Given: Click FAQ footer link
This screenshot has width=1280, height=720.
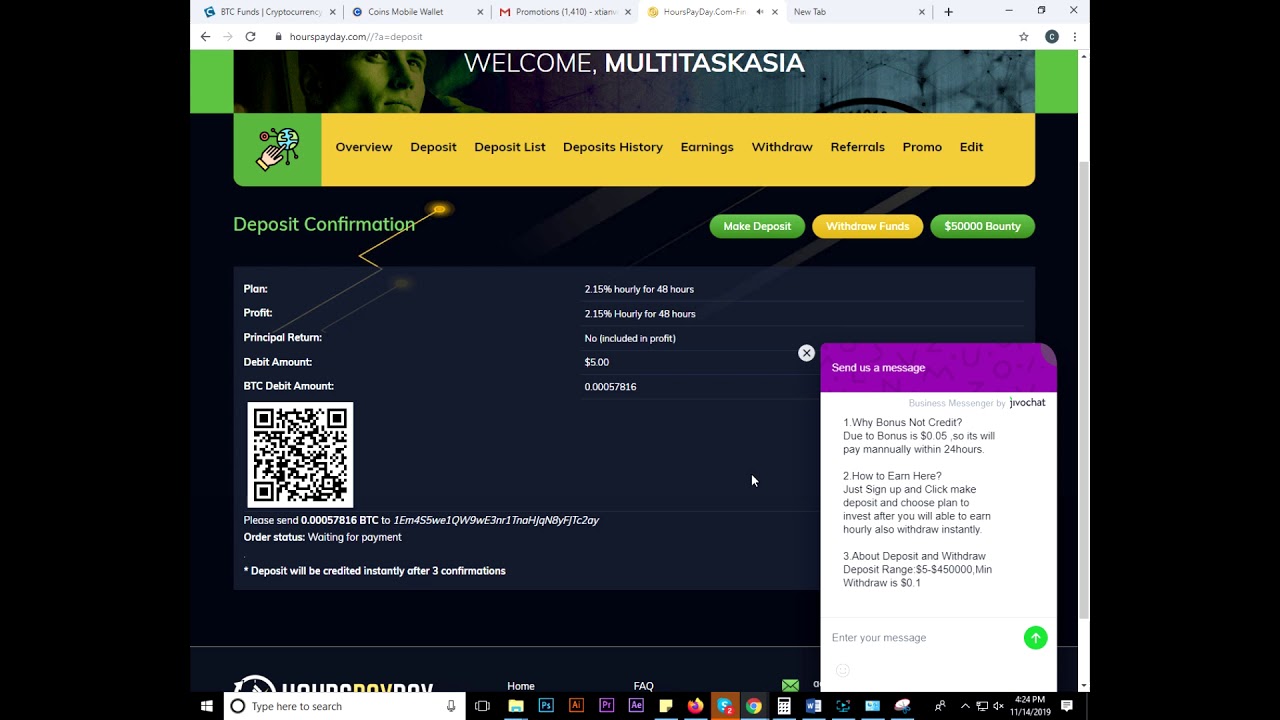Looking at the screenshot, I should pyautogui.click(x=643, y=686).
